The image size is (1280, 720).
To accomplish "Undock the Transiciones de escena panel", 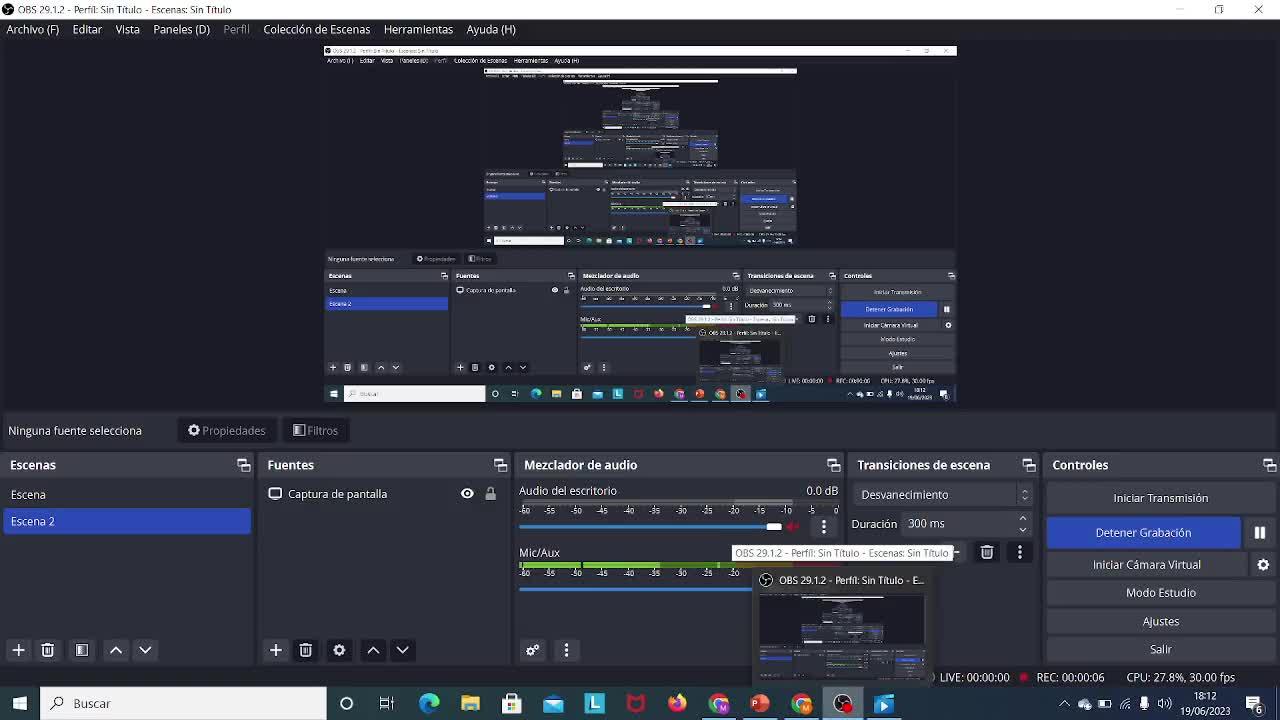I will click(1028, 465).
